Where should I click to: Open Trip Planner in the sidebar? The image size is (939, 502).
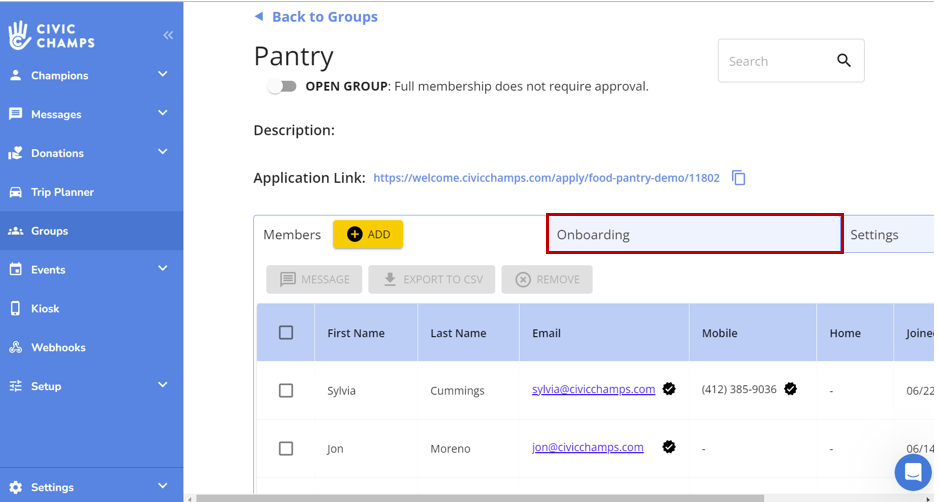point(62,192)
